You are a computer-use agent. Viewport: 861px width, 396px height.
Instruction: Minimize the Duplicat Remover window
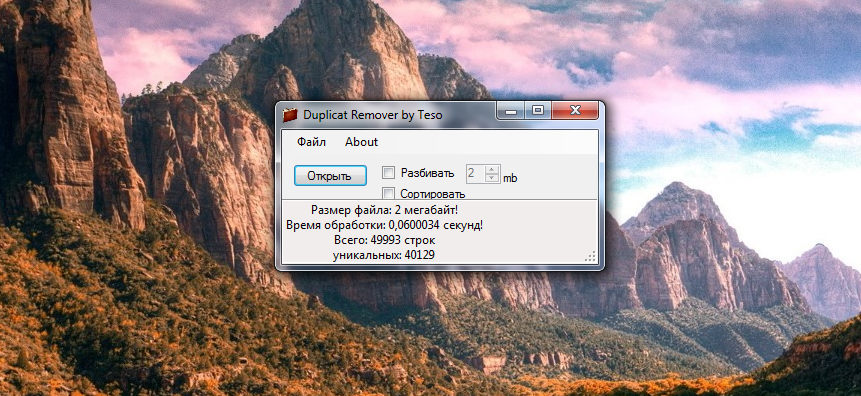pyautogui.click(x=511, y=111)
